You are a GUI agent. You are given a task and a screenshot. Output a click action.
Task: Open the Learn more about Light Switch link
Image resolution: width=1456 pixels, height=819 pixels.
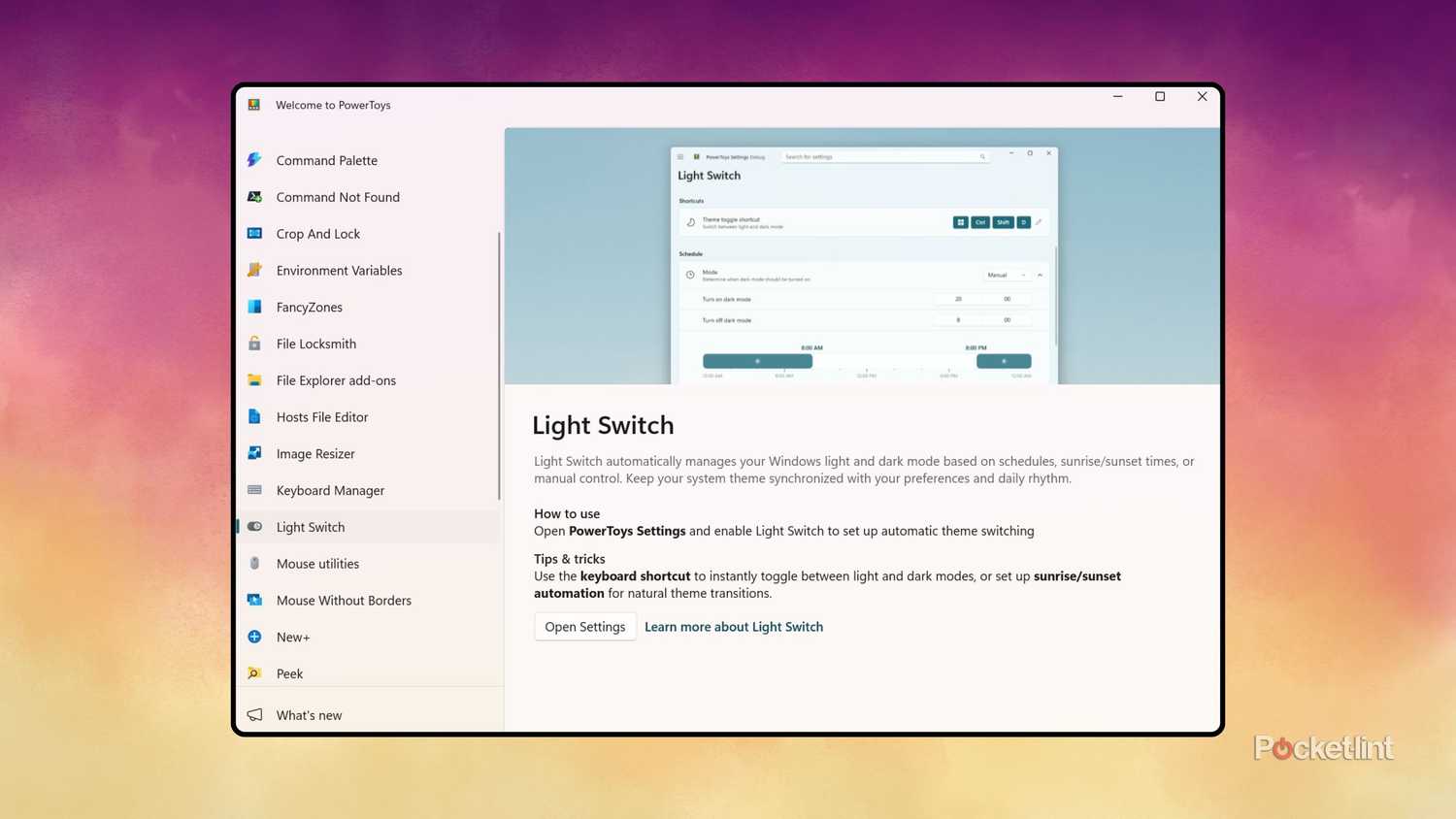tap(733, 626)
